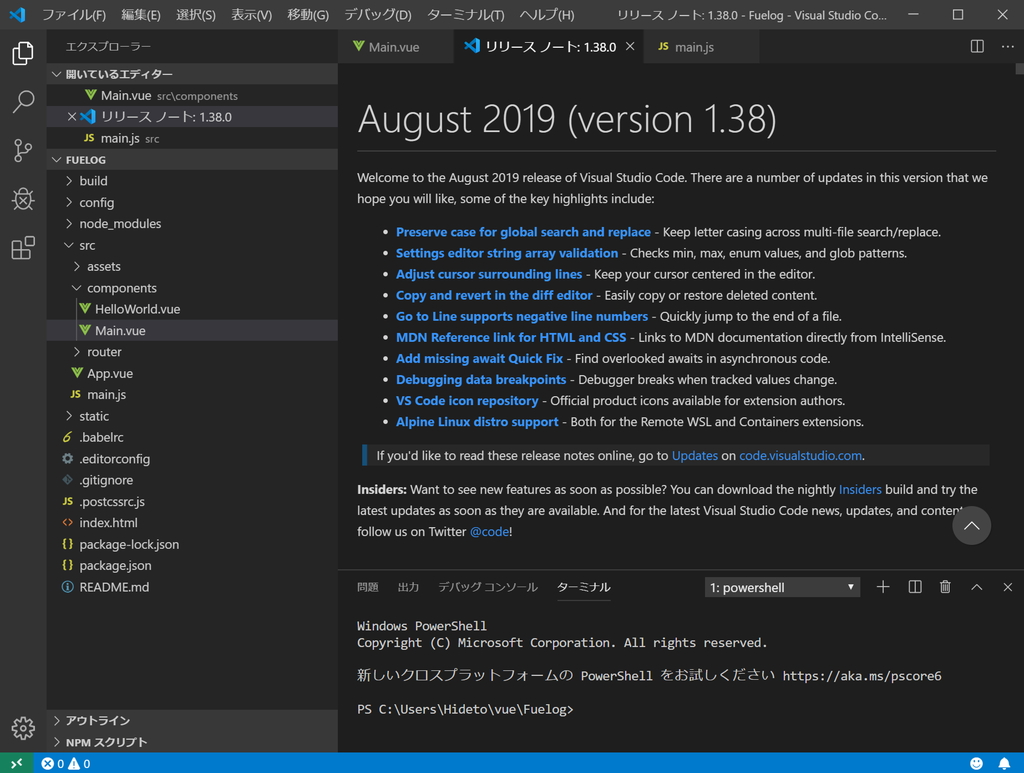The image size is (1024, 773).
Task: Select the Run and Debug icon
Action: click(x=22, y=199)
